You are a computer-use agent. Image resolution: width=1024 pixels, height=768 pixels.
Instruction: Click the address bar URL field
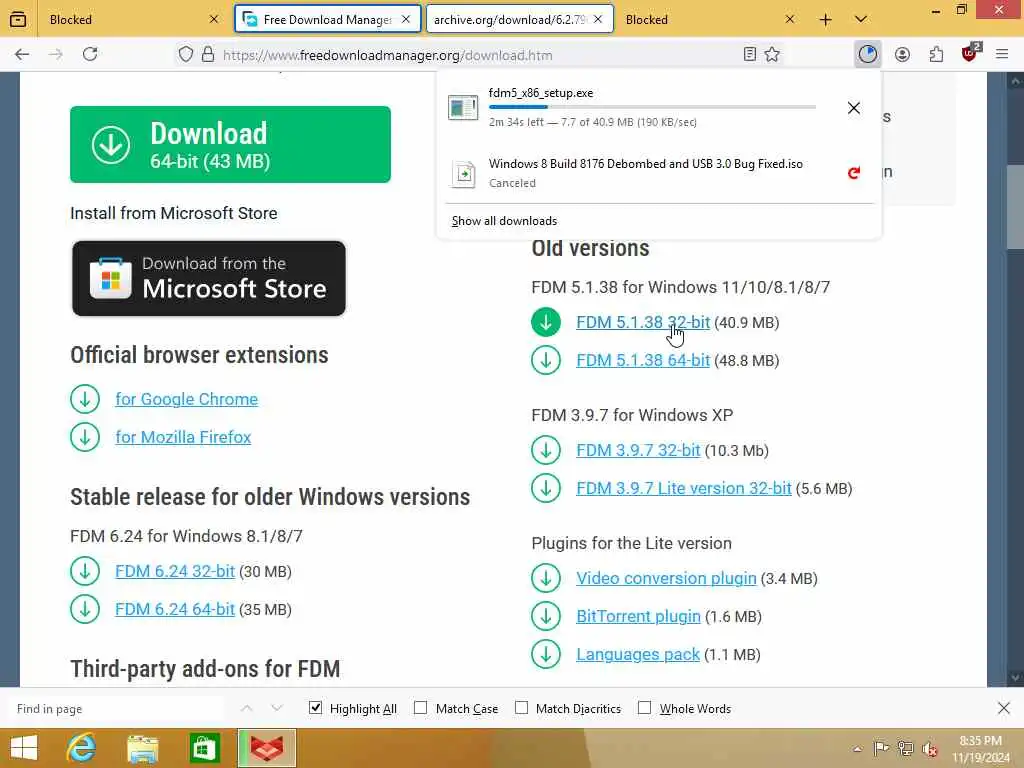click(480, 55)
